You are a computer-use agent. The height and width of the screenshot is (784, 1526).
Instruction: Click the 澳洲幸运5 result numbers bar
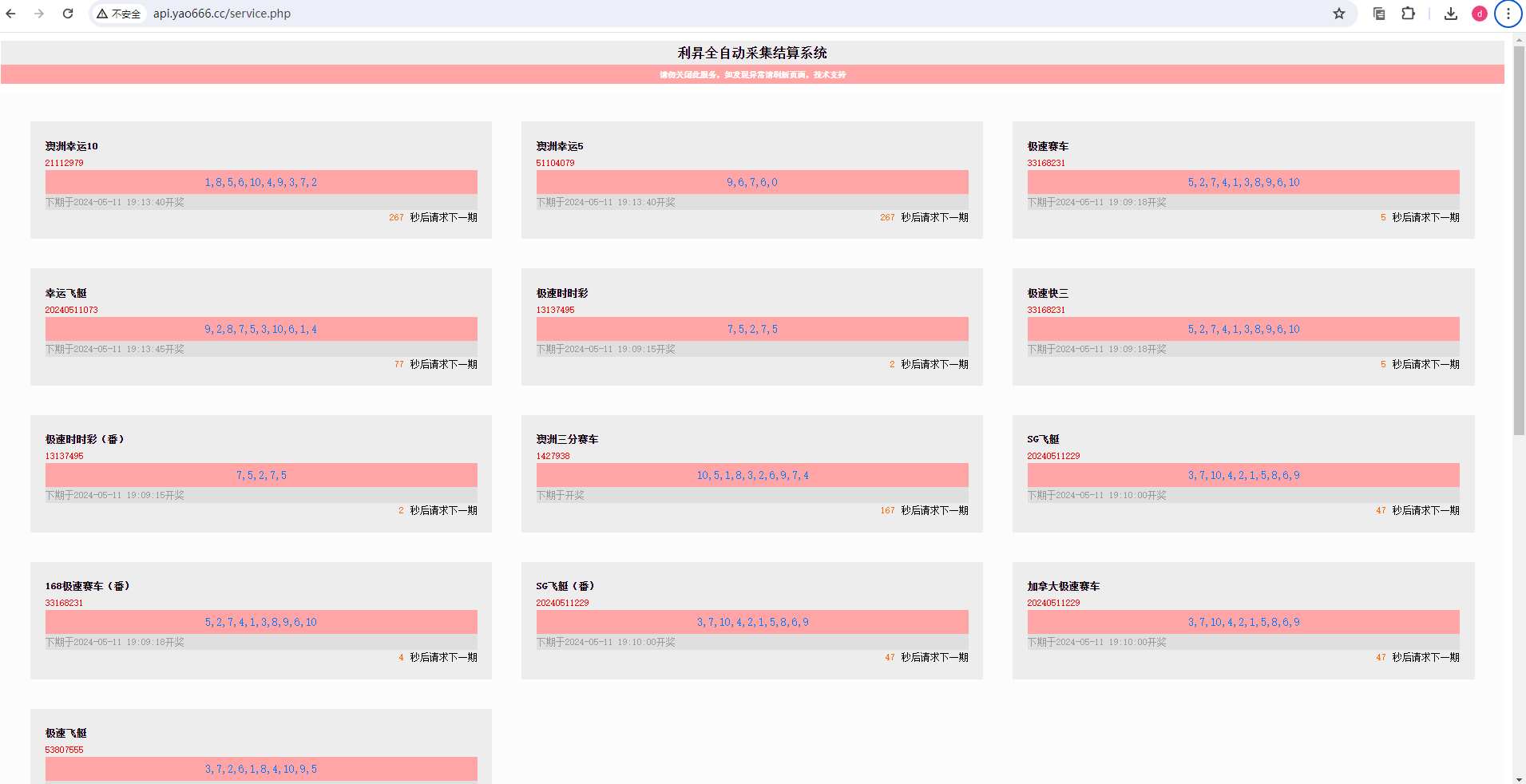[x=752, y=182]
